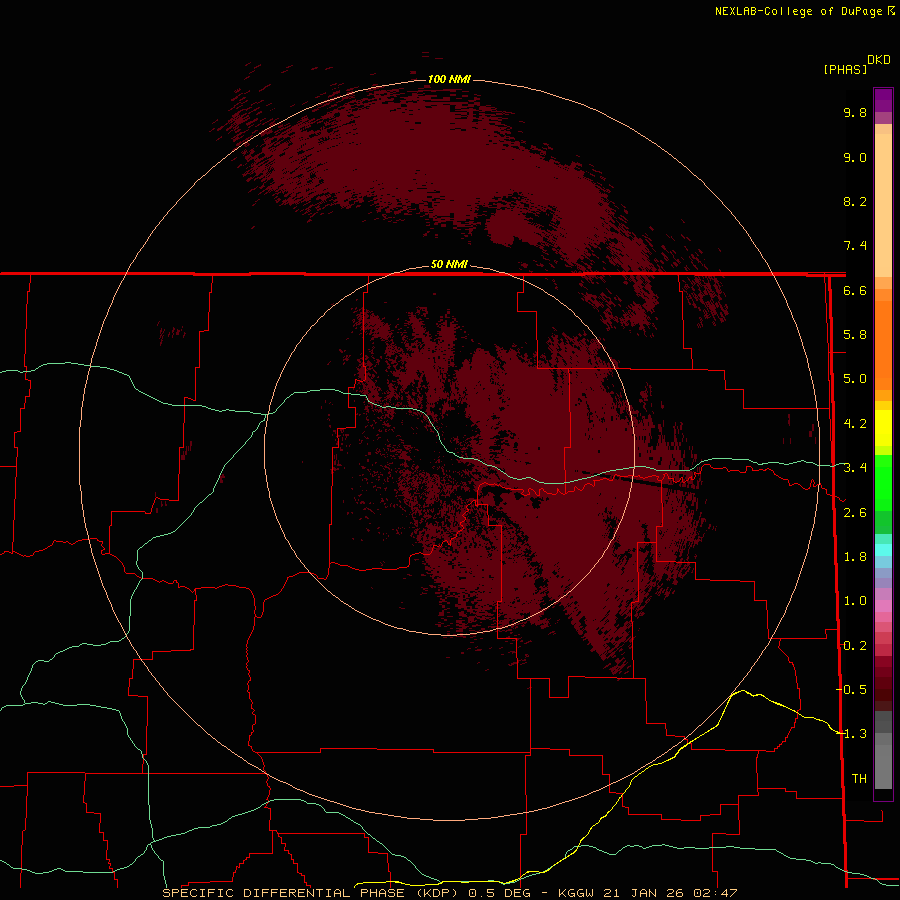Screen dimensions: 900x900
Task: Click the [PHAS] legend unit label
Action: click(845, 69)
